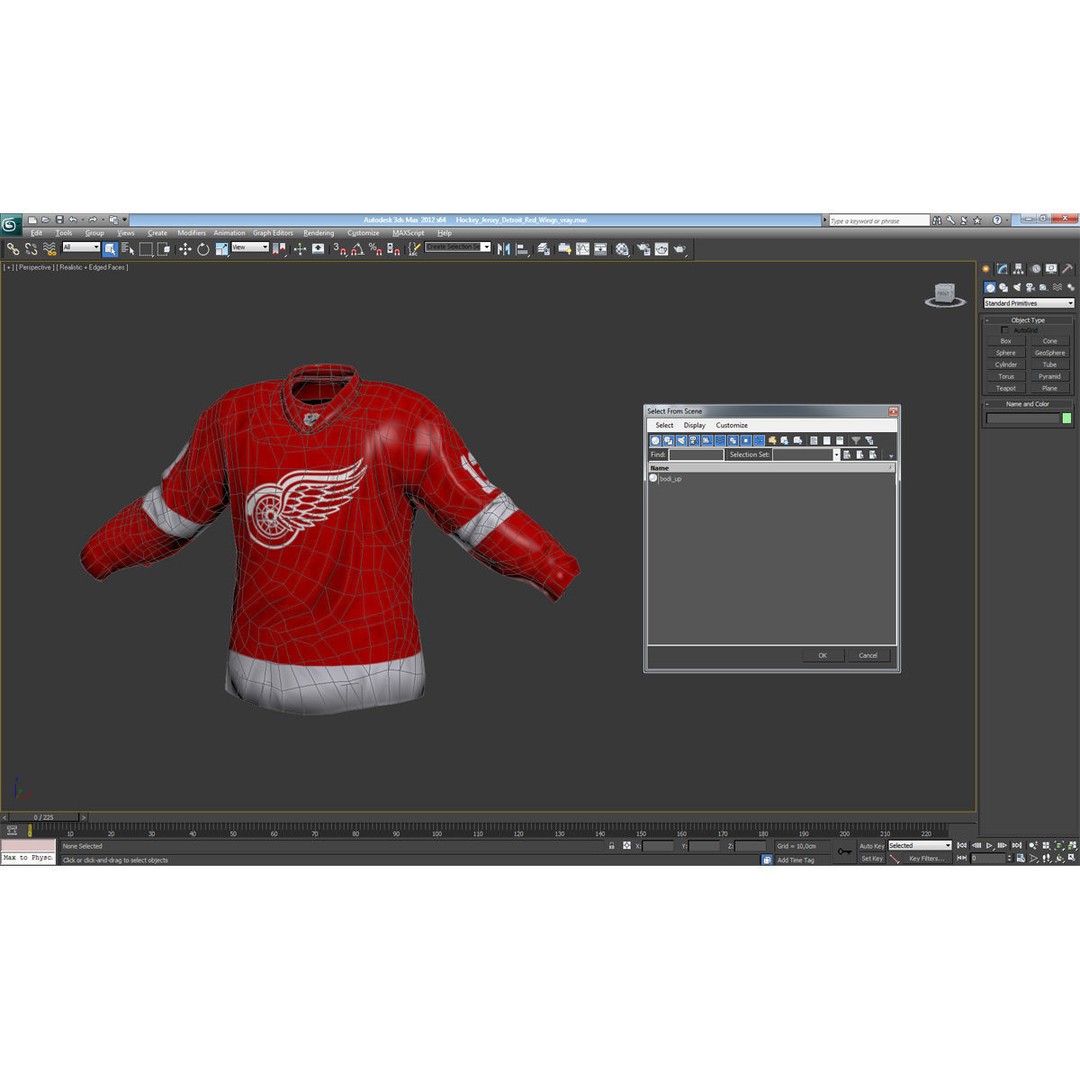
Task: Activate the Select and Rotate tool
Action: pos(202,249)
